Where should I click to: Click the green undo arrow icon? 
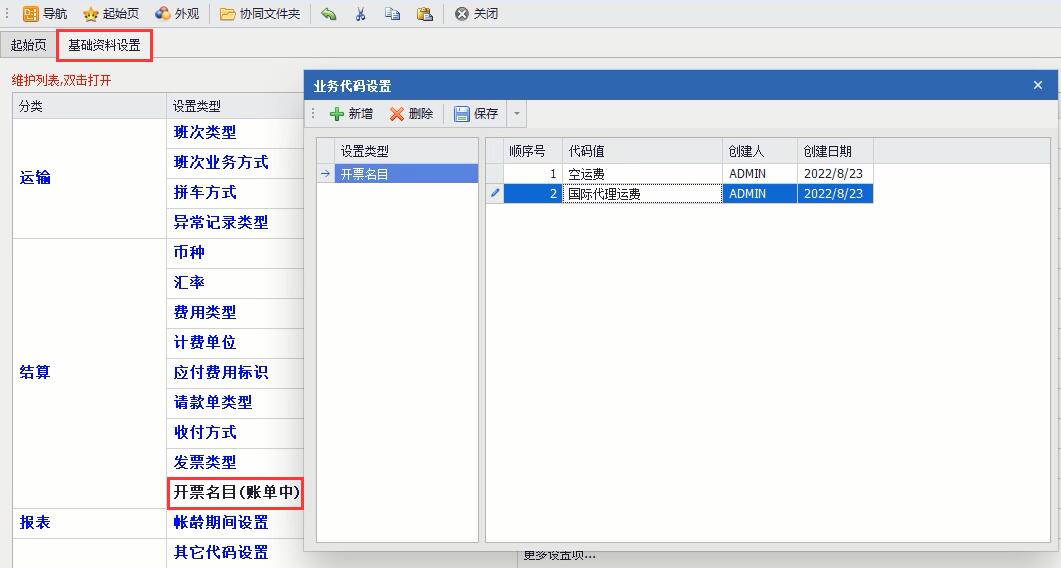(329, 14)
